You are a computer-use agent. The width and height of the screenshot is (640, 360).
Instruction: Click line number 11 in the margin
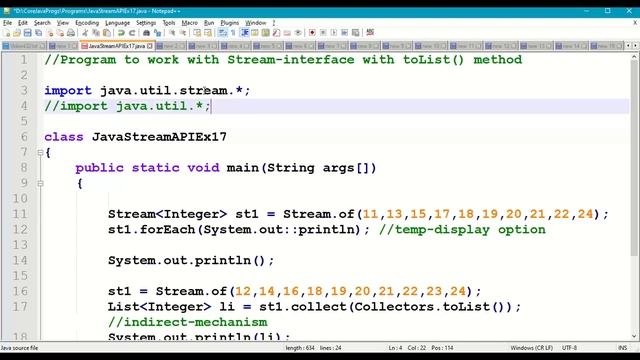(20, 214)
